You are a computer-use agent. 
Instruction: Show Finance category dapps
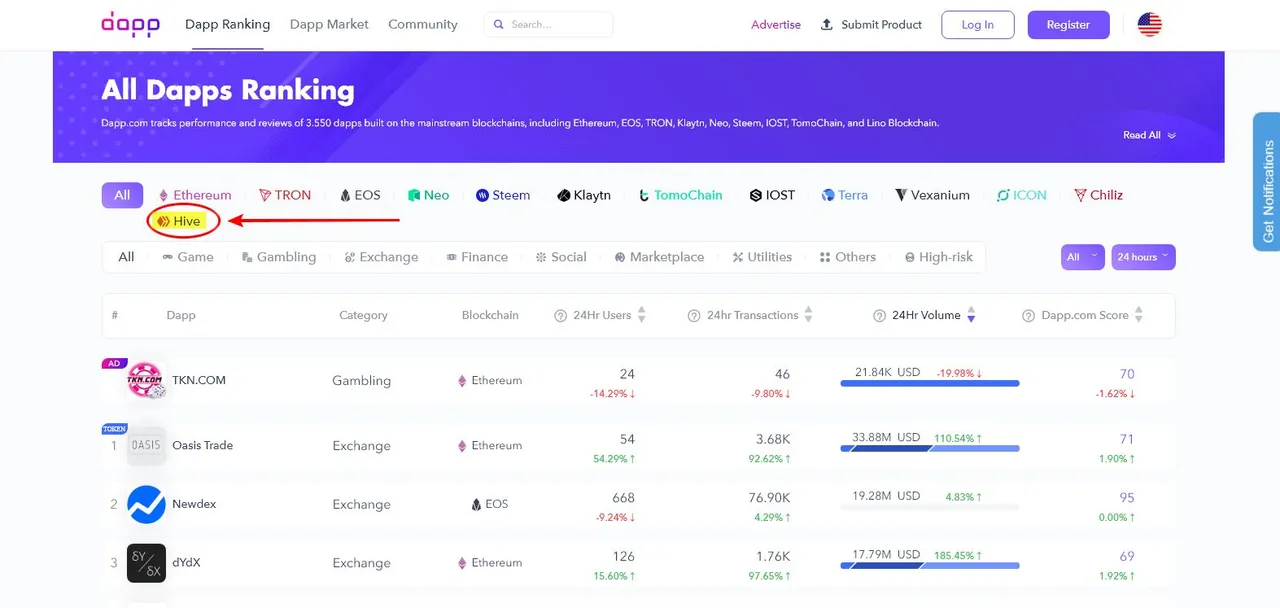tap(477, 257)
